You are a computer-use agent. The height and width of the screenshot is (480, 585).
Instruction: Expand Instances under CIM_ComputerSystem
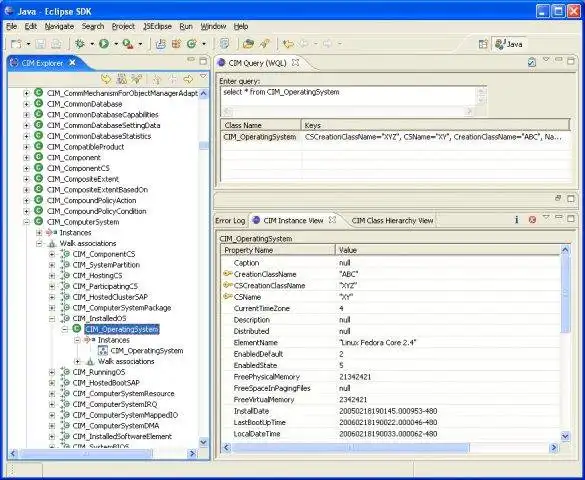point(39,233)
